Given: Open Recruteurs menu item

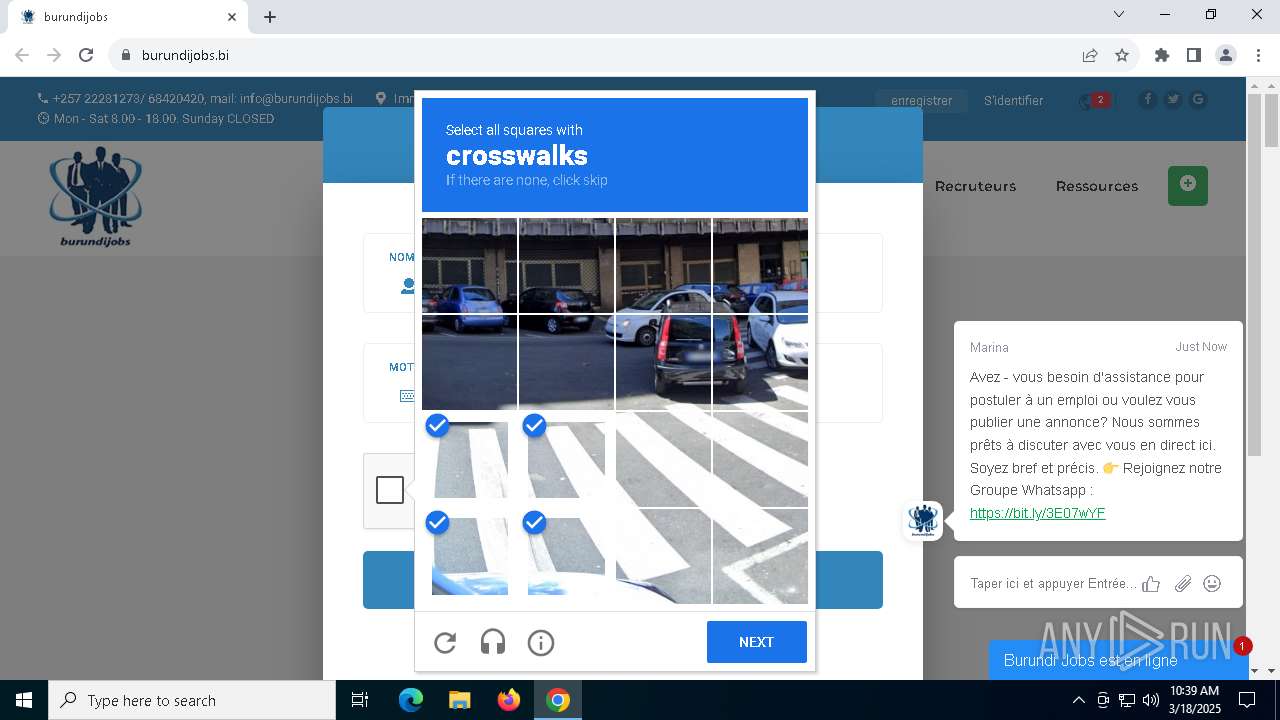Looking at the screenshot, I should tap(975, 186).
